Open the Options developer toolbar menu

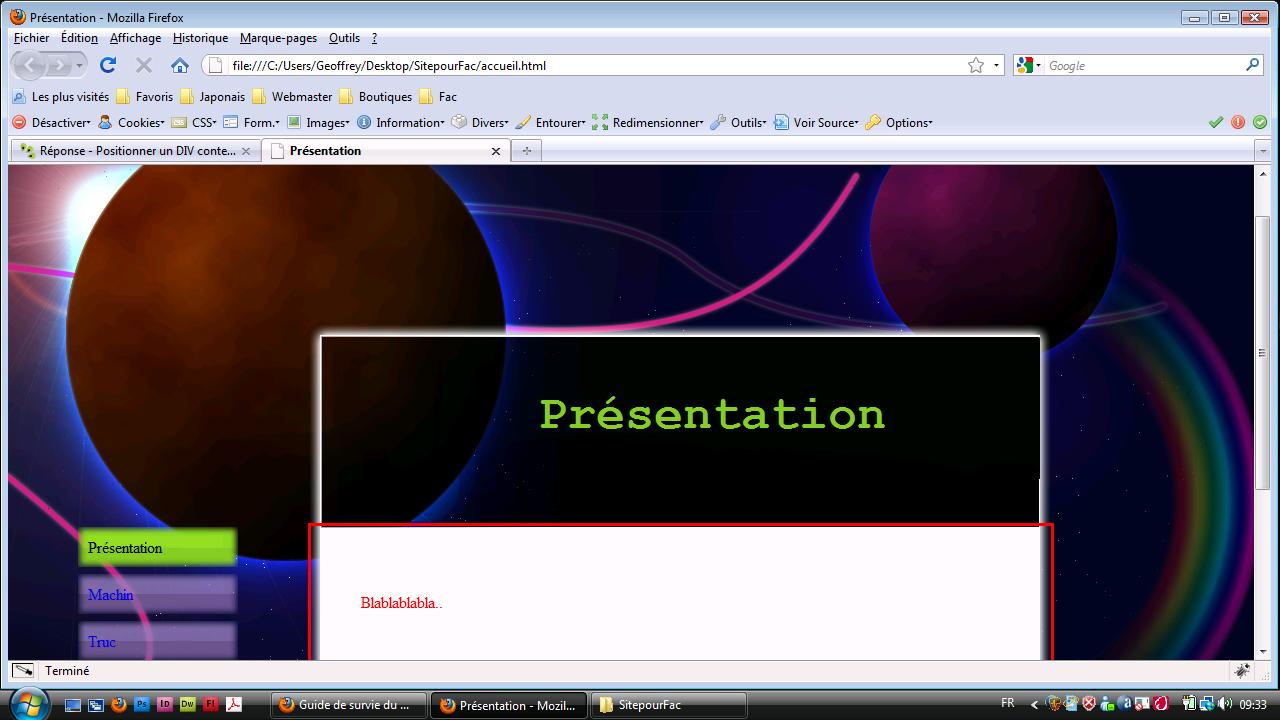click(899, 123)
